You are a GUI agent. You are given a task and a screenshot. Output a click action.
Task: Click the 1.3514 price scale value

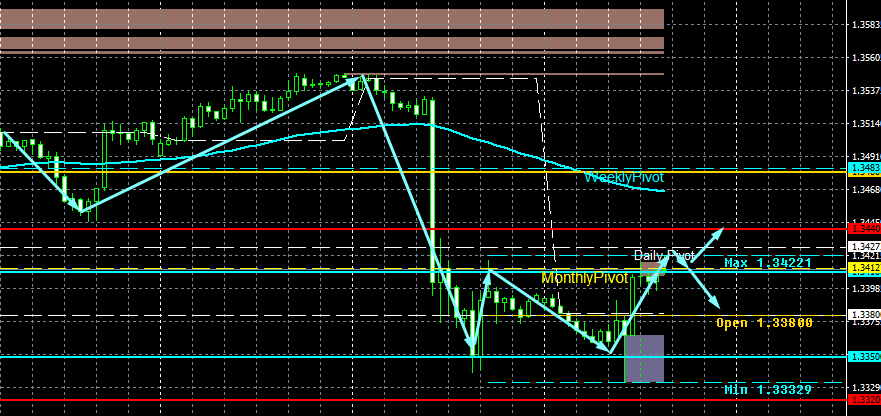coord(866,124)
